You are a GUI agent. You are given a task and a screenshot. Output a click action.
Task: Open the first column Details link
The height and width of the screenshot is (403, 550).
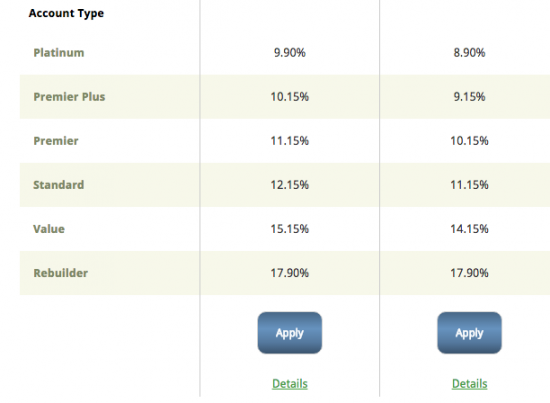click(x=290, y=384)
